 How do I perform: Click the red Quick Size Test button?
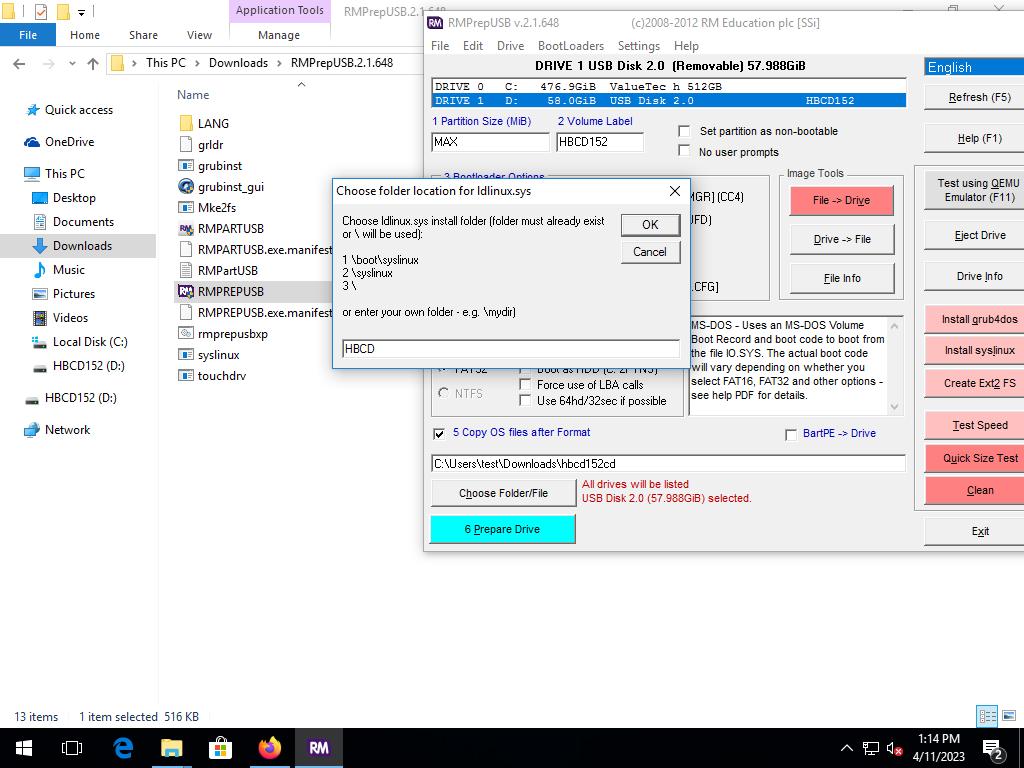[x=979, y=458]
